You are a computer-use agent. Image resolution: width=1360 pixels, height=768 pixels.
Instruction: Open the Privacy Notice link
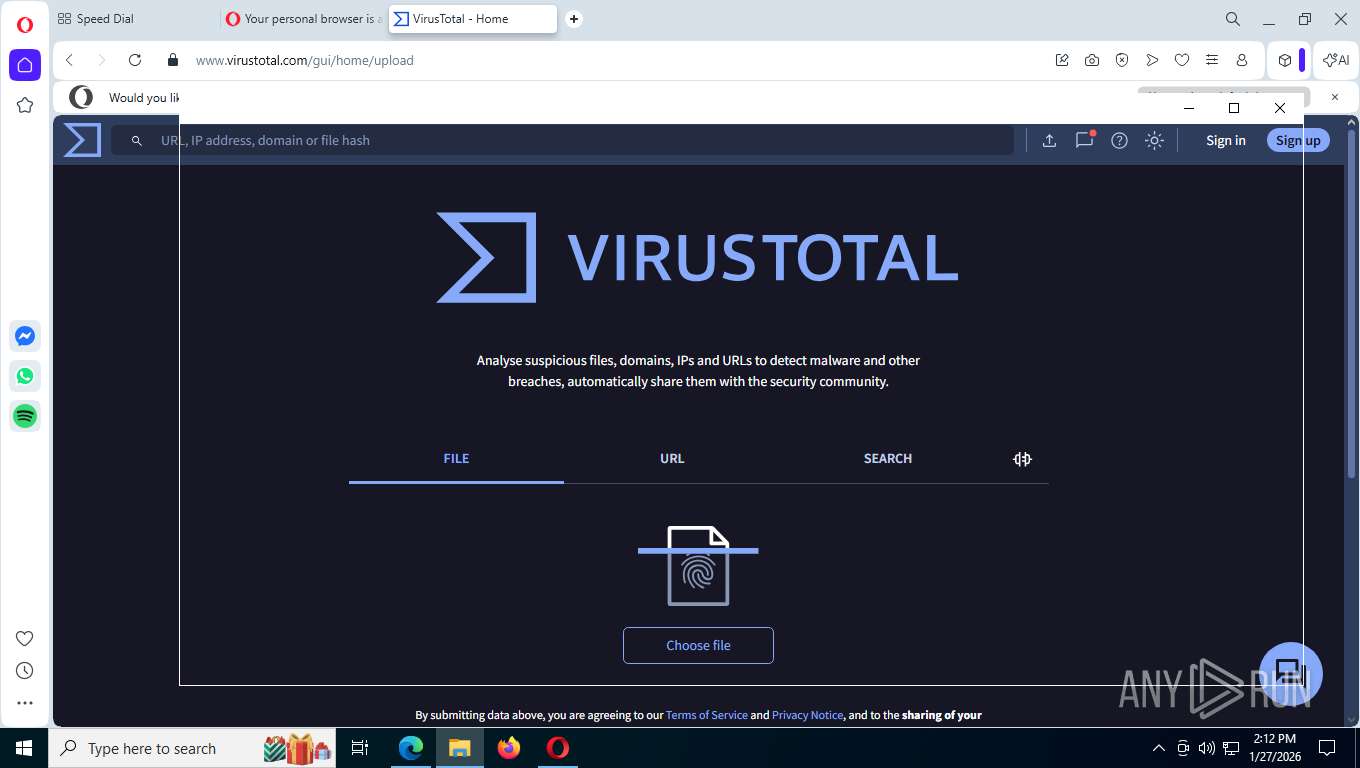(807, 715)
